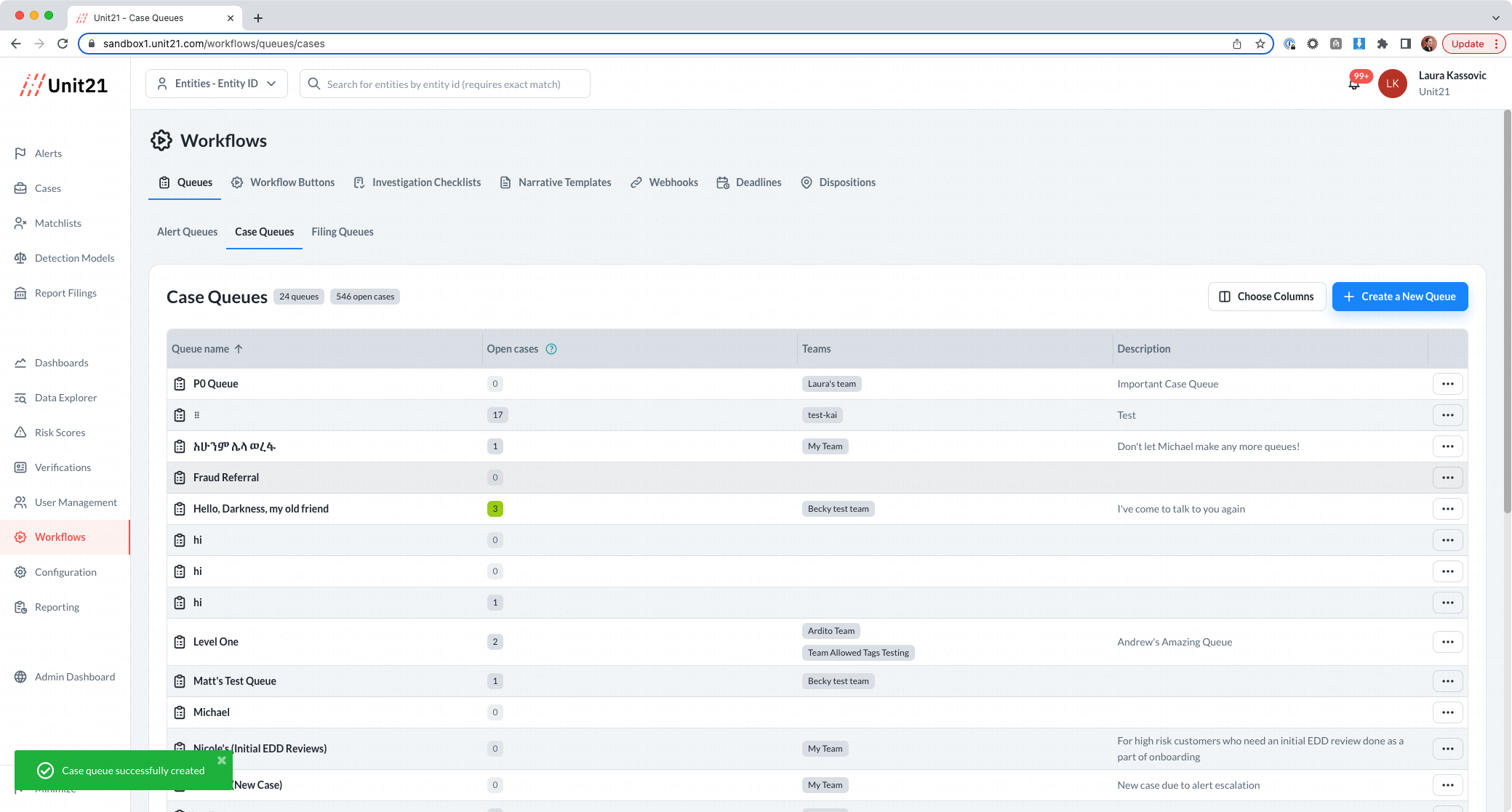
Task: Click the Create a New Queue button
Action: pos(1399,297)
